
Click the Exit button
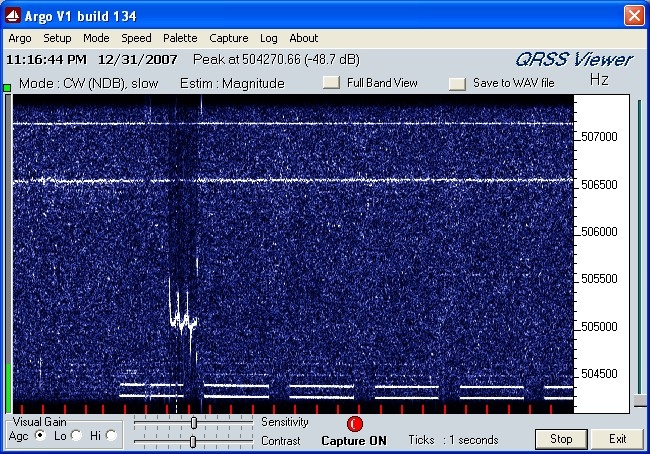(x=617, y=439)
